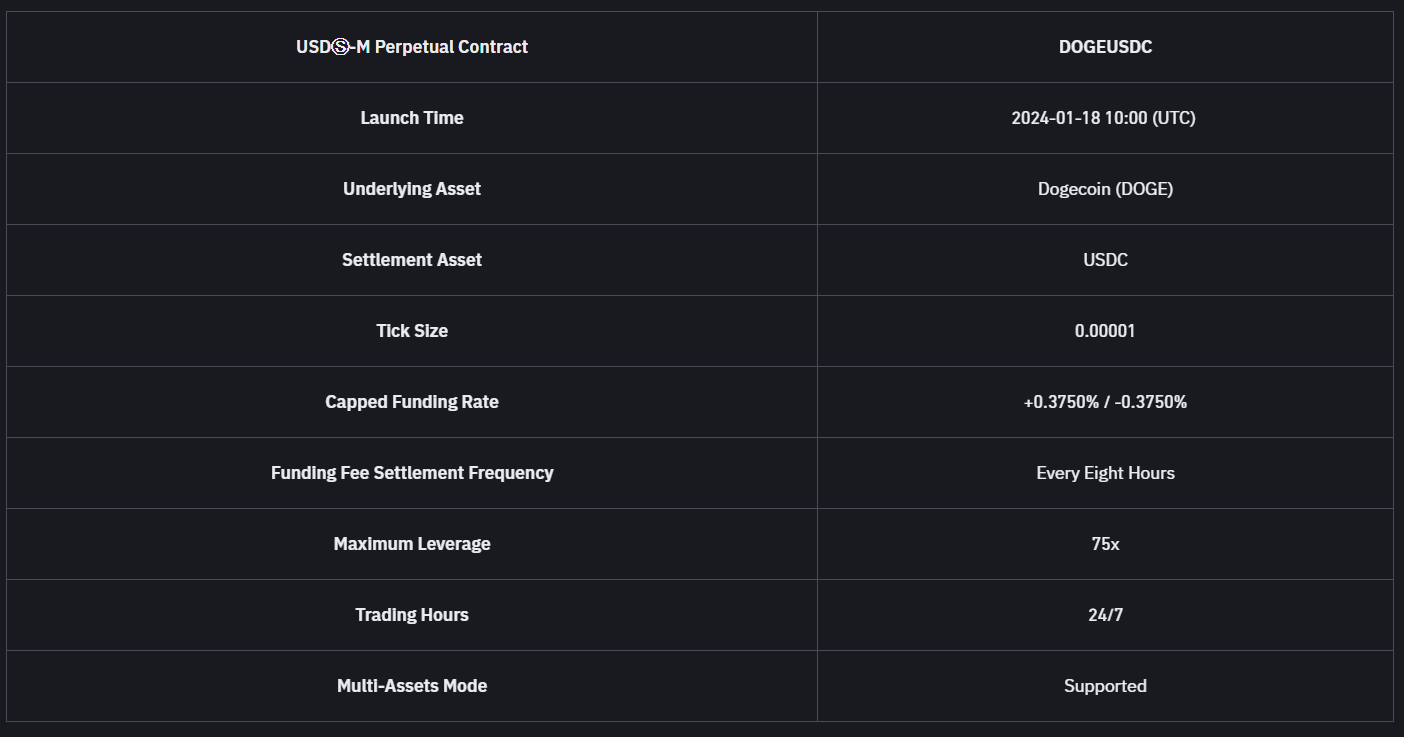Image resolution: width=1404 pixels, height=737 pixels.
Task: Select the 75x leverage value
Action: (x=1105, y=544)
